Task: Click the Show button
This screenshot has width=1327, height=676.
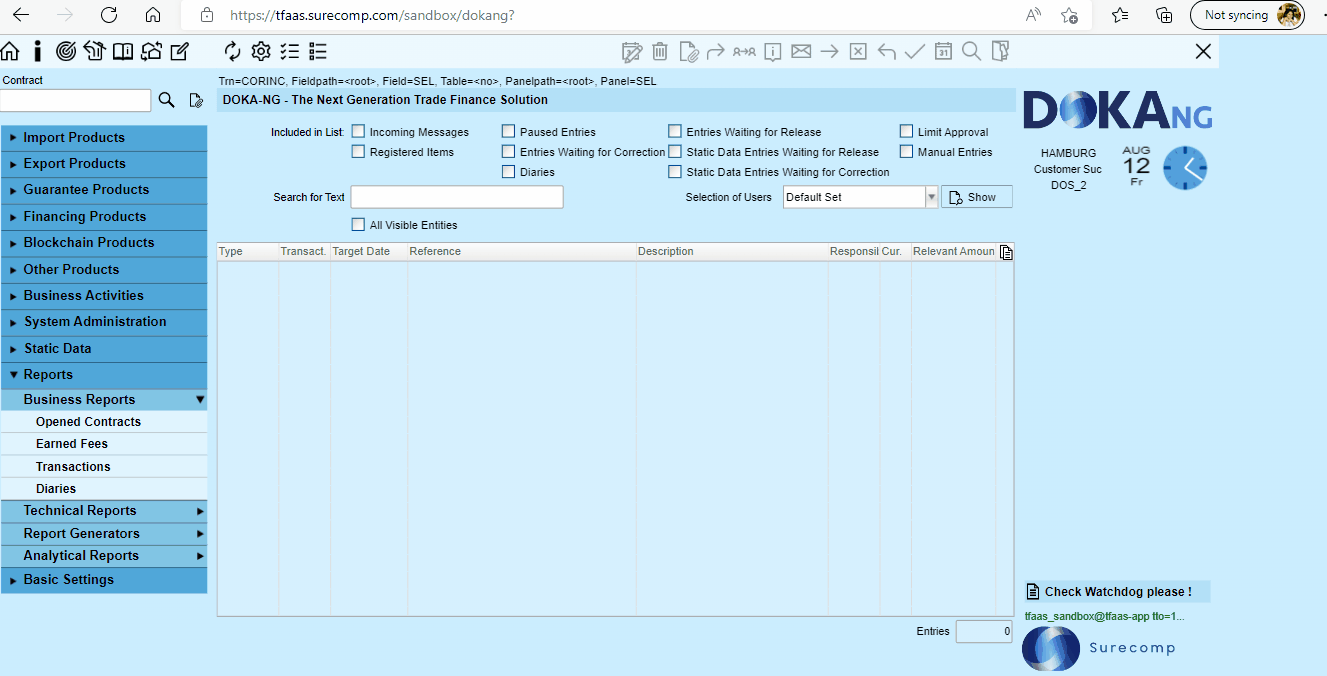Action: pyautogui.click(x=977, y=197)
